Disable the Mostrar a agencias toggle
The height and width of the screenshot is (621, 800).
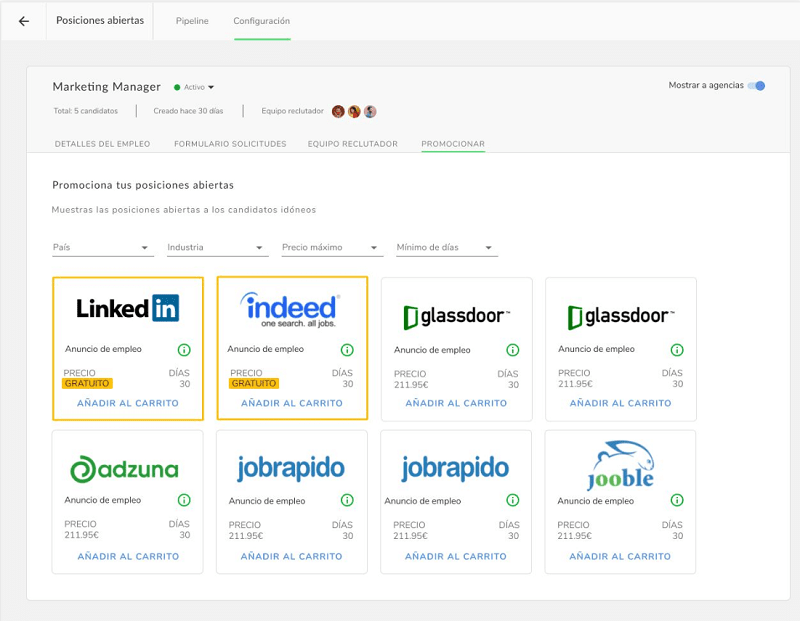758,86
